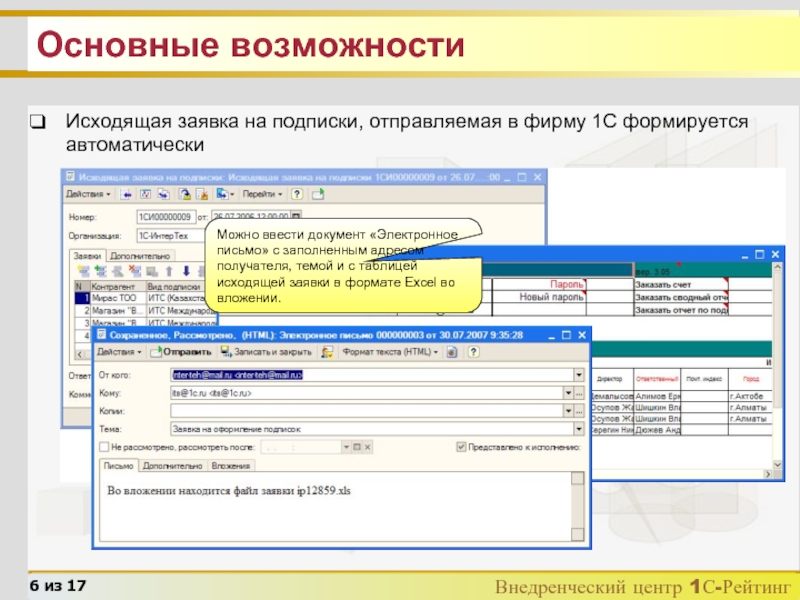The height and width of the screenshot is (600, 800).
Task: Click Записать и закрыть in the email window
Action: pos(266,352)
